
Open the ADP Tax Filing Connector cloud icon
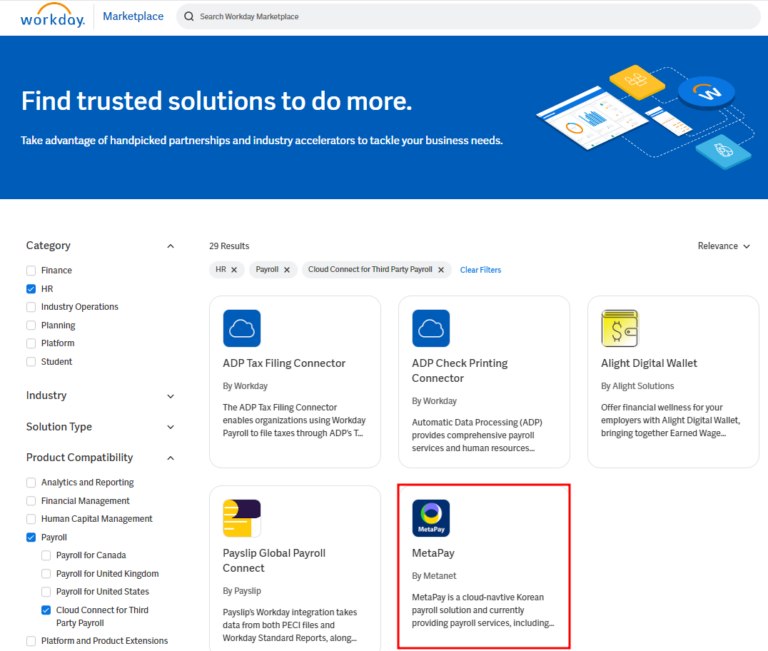tap(242, 328)
